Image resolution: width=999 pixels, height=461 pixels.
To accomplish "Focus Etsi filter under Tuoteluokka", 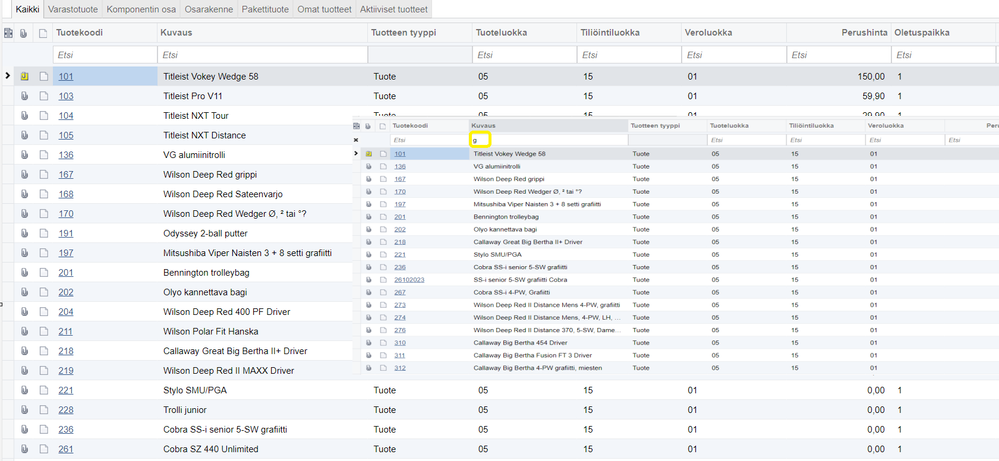I will tap(524, 55).
